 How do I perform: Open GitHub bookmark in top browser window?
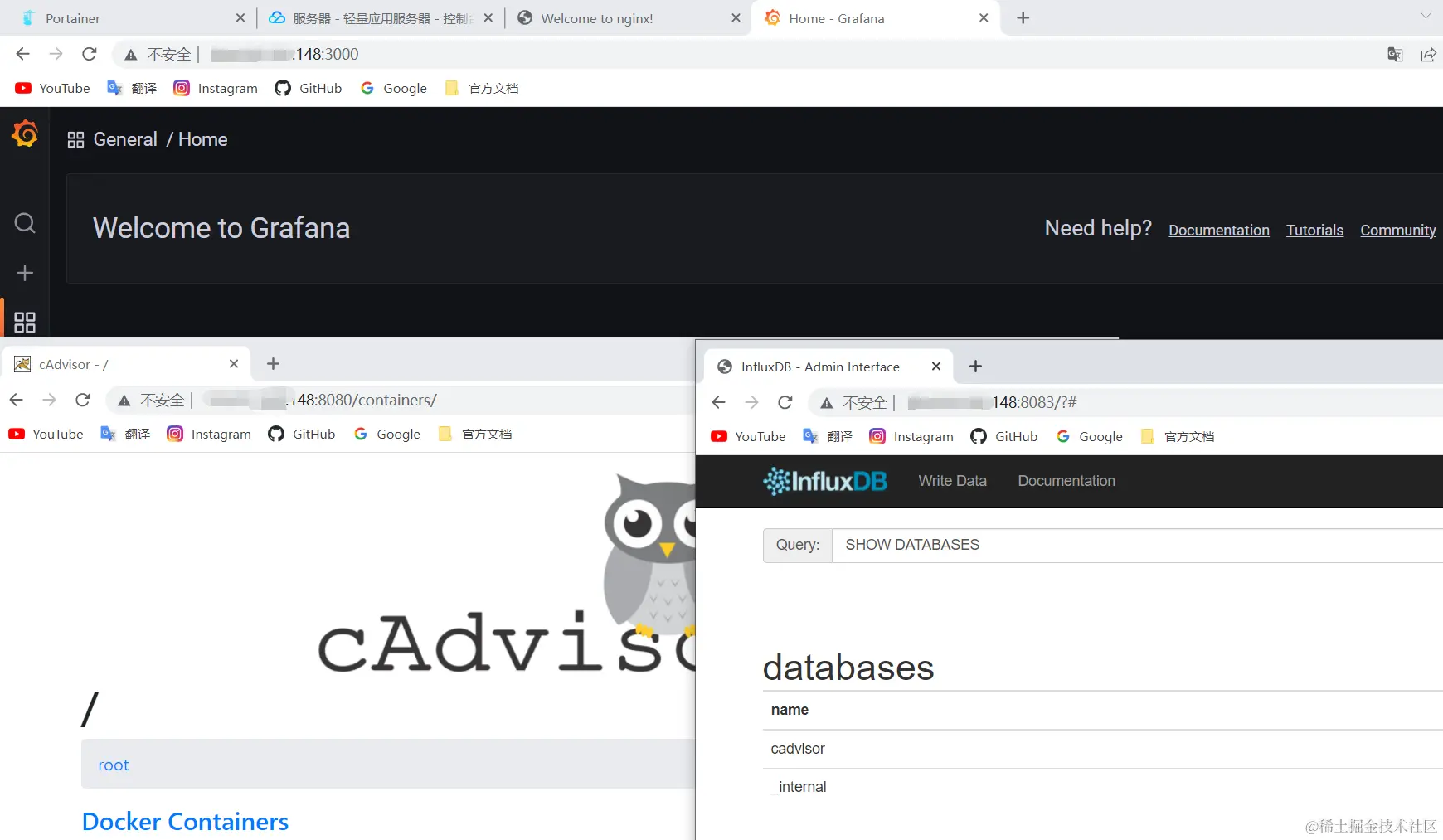point(309,88)
